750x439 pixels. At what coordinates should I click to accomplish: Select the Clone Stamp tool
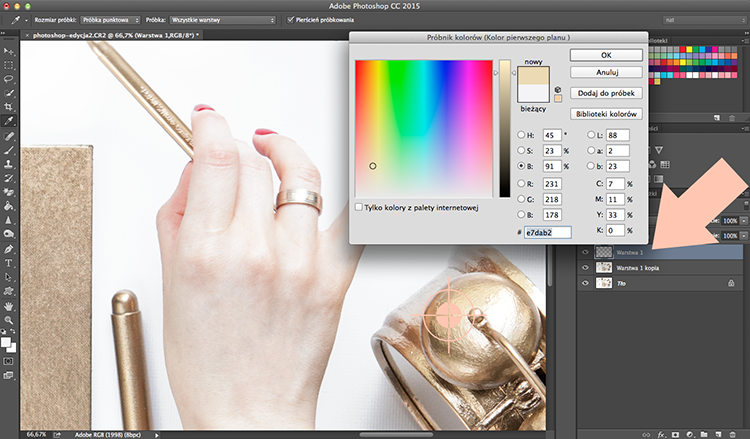coord(9,164)
